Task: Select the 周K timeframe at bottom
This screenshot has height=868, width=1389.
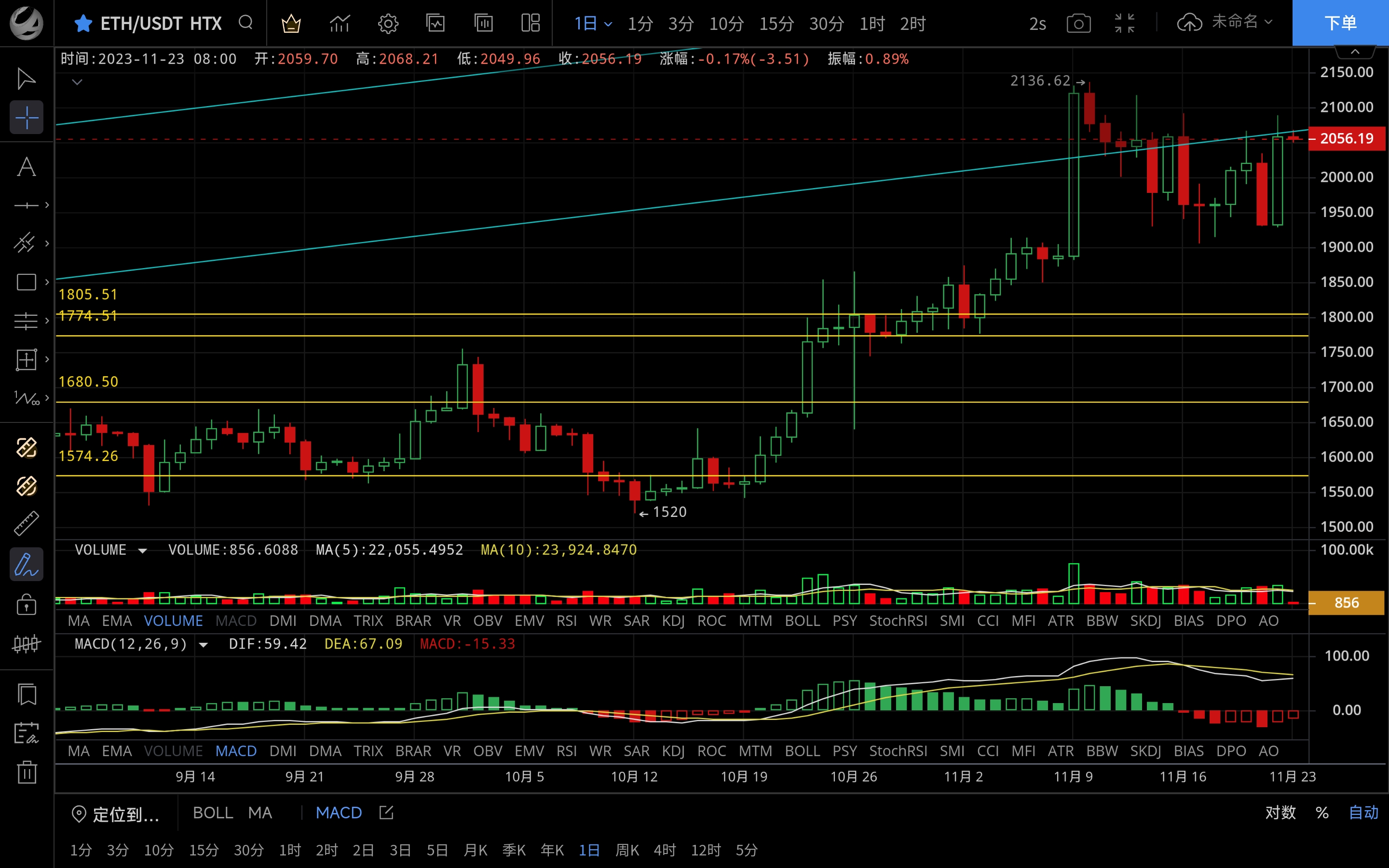Action: pyautogui.click(x=627, y=850)
